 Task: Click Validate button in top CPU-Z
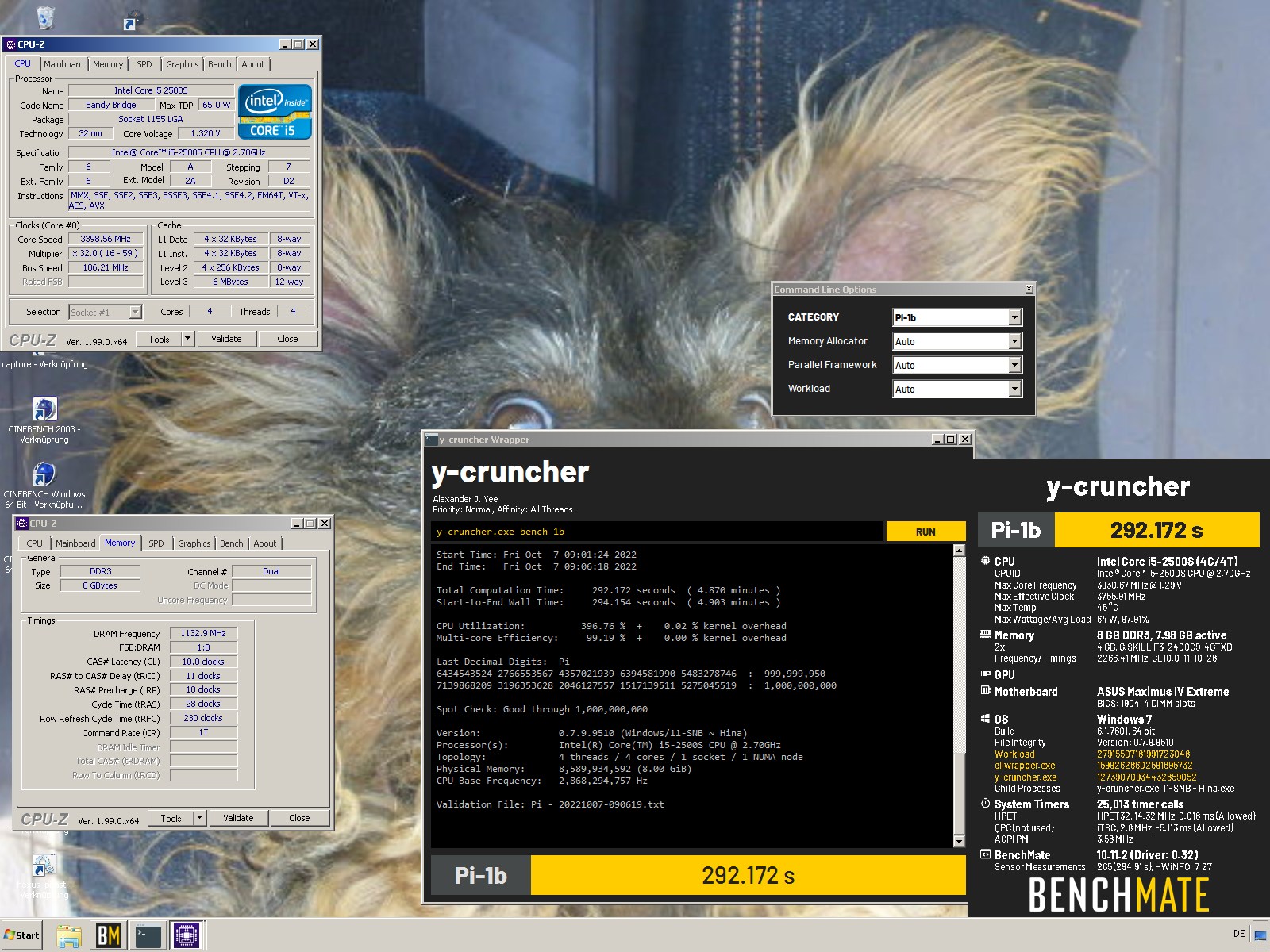[226, 339]
